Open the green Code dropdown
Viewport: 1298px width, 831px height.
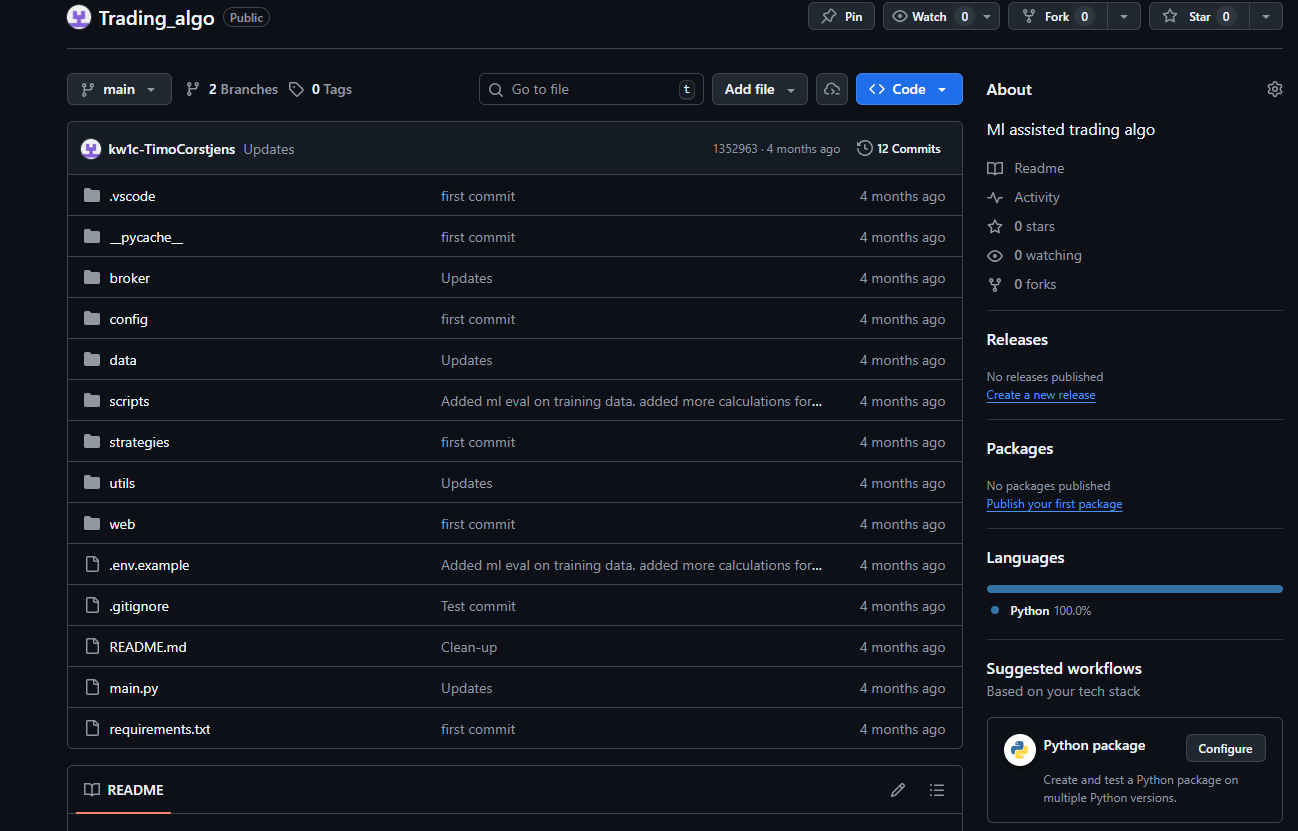pyautogui.click(x=908, y=89)
